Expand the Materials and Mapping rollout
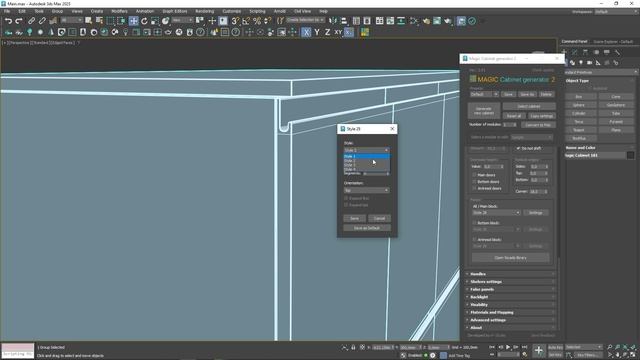640x360 pixels. coord(511,312)
